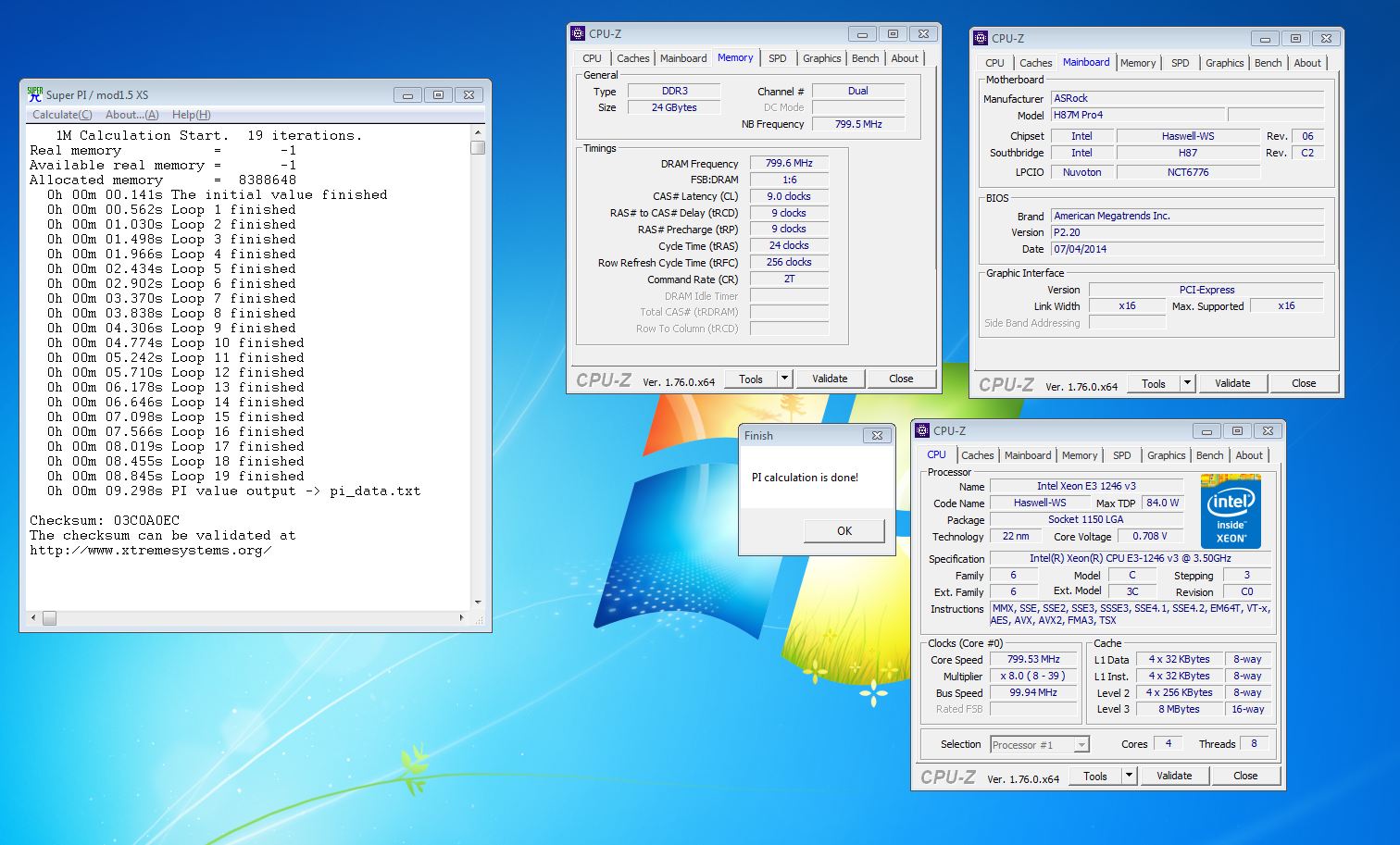Maximize the Super PI window

click(438, 94)
